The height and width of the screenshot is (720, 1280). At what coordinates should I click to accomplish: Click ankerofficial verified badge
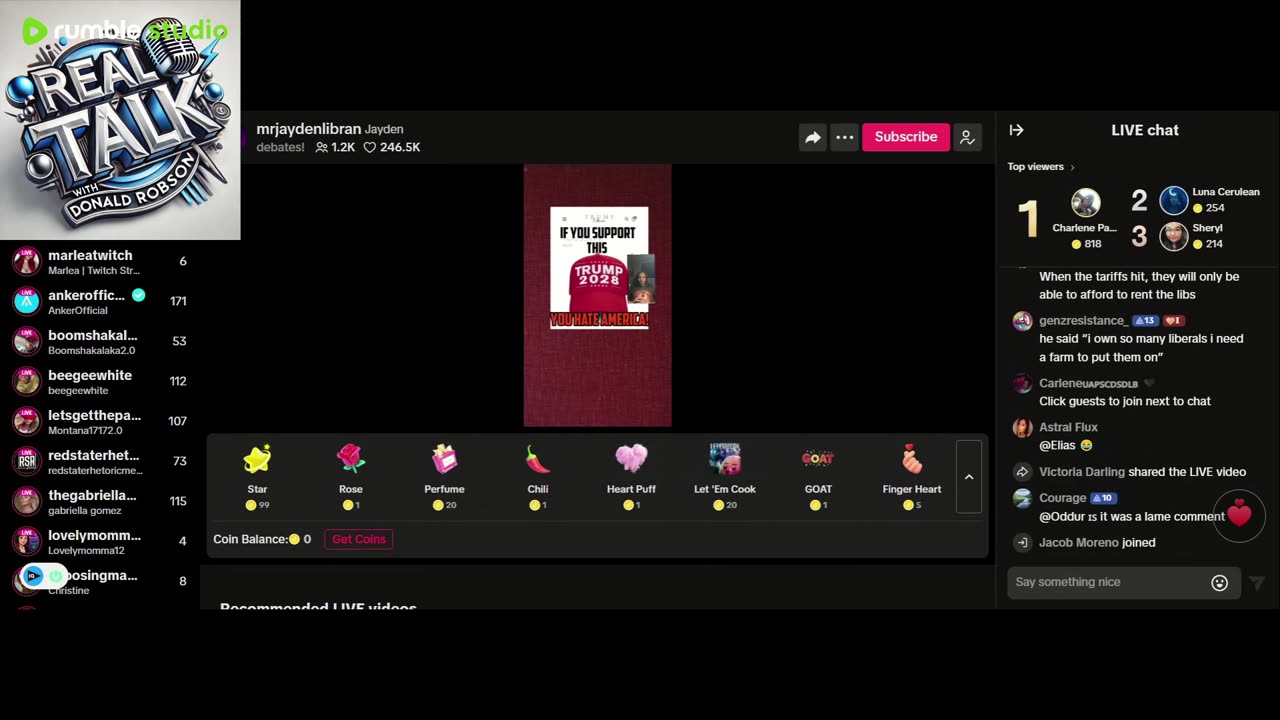click(x=139, y=295)
